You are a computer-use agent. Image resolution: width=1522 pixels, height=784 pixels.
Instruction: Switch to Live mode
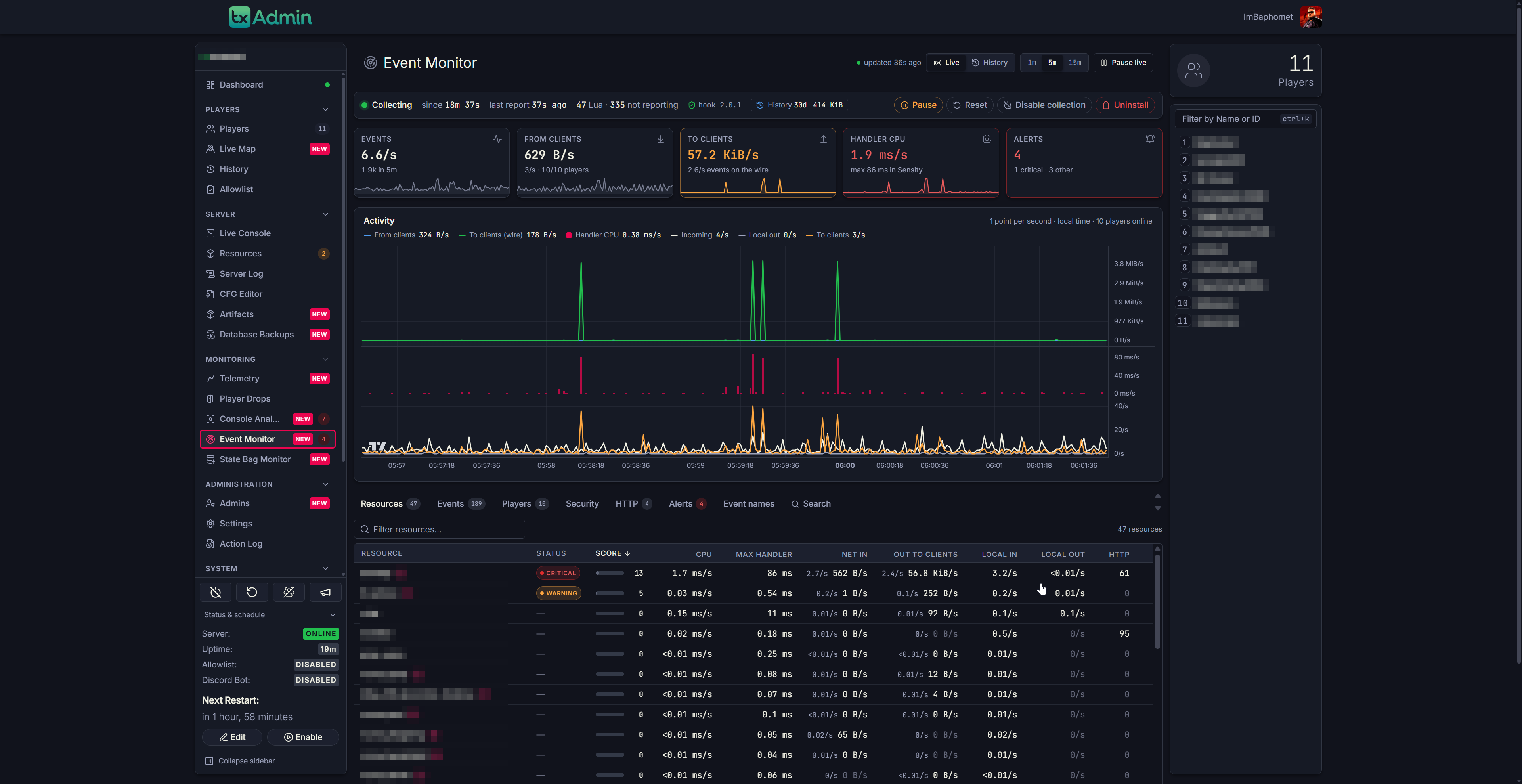pyautogui.click(x=946, y=63)
